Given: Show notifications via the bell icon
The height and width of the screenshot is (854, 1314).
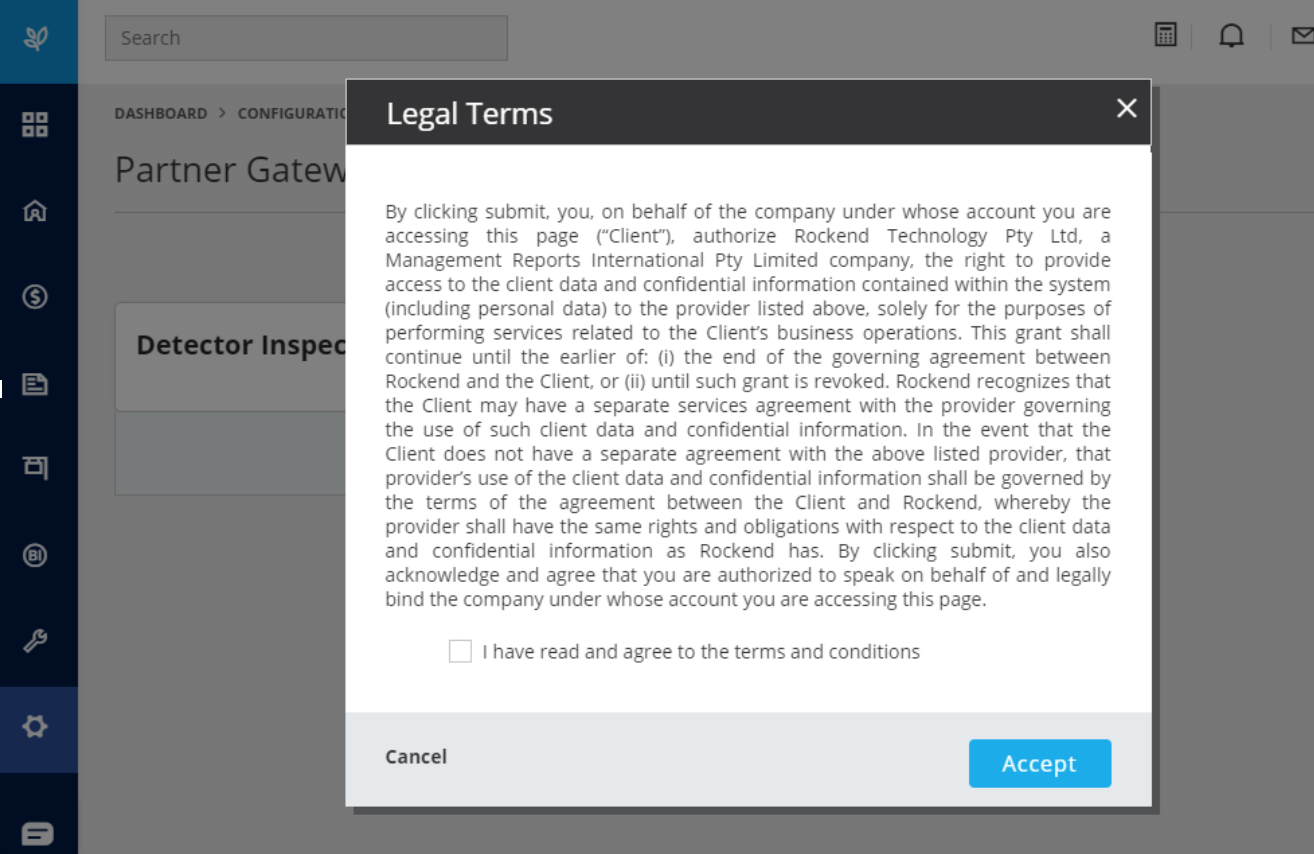Looking at the screenshot, I should [x=1231, y=37].
